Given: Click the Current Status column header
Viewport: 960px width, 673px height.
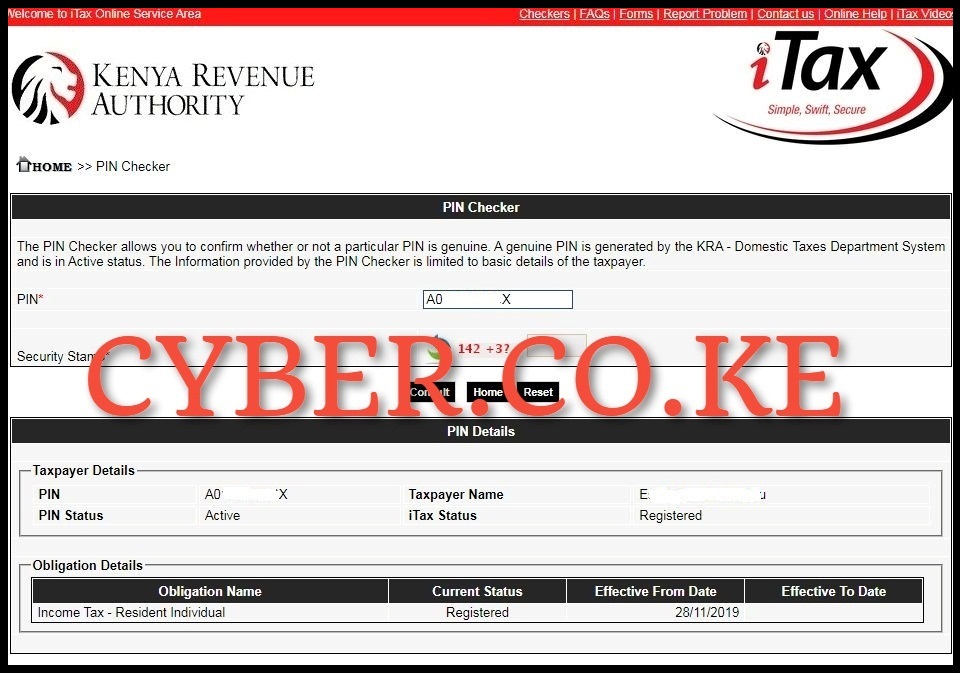Looking at the screenshot, I should click(477, 591).
